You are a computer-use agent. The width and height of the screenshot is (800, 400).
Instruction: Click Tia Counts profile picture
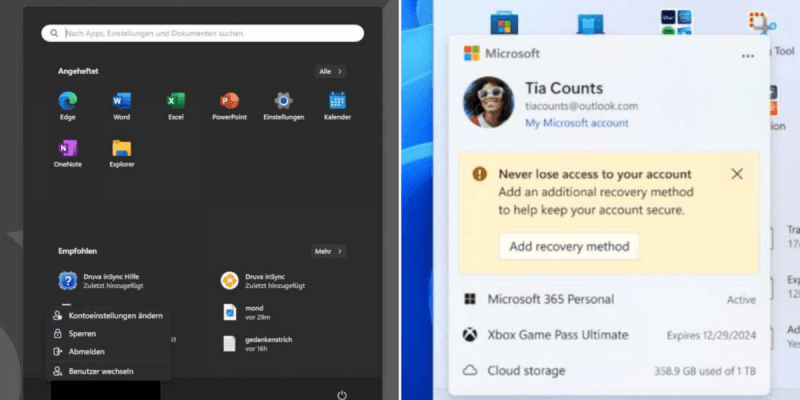489,102
